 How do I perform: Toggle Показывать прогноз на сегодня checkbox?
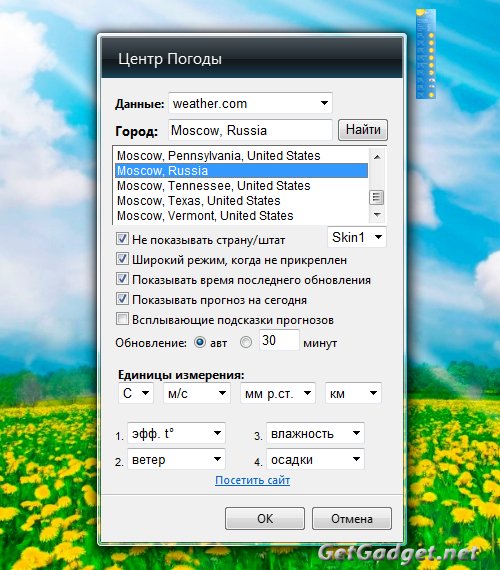point(122,299)
